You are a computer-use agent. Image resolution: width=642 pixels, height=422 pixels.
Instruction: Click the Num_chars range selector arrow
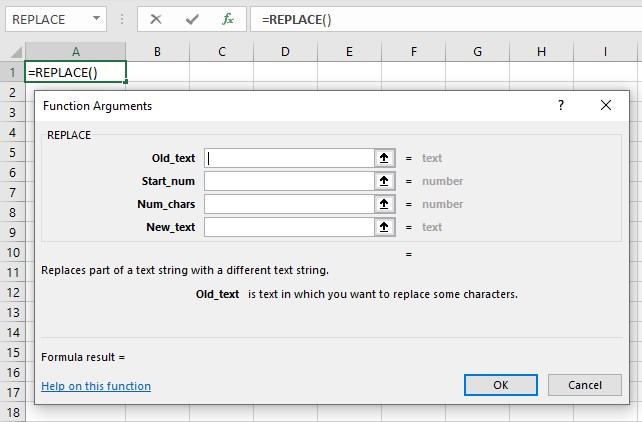[x=384, y=204]
